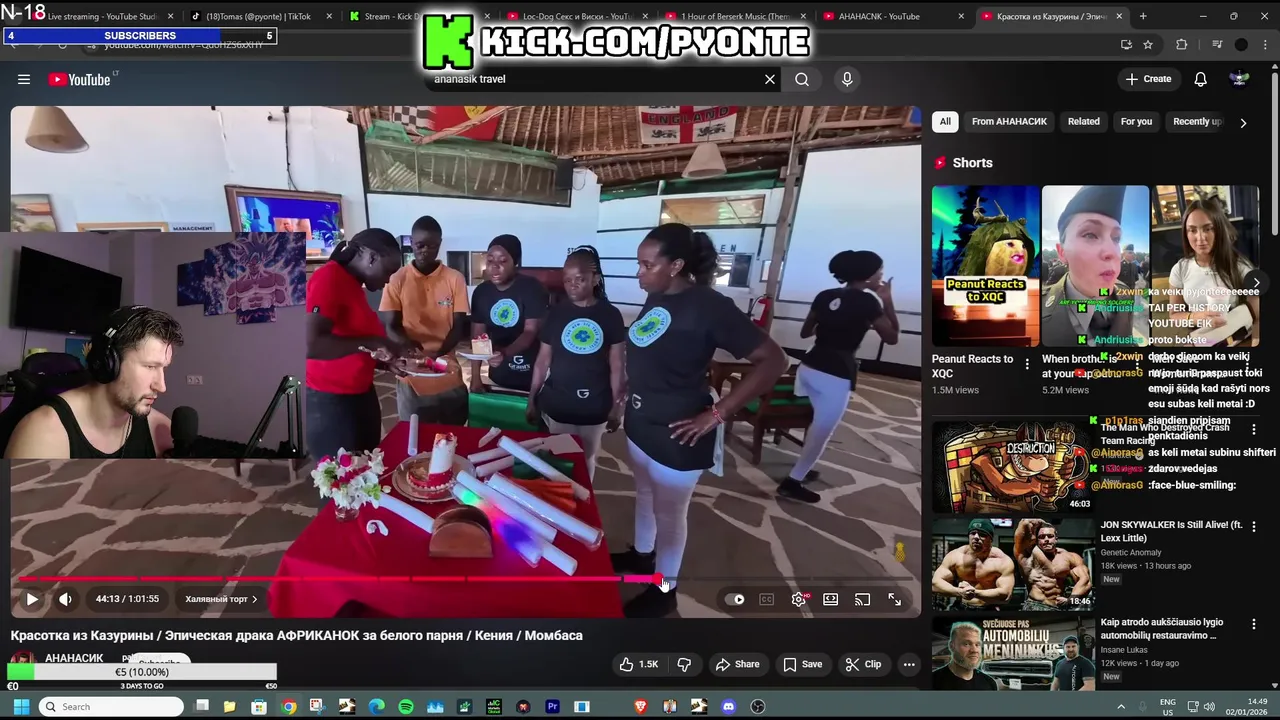
Task: Open options for JON SKYWALKER video
Action: tap(1254, 527)
